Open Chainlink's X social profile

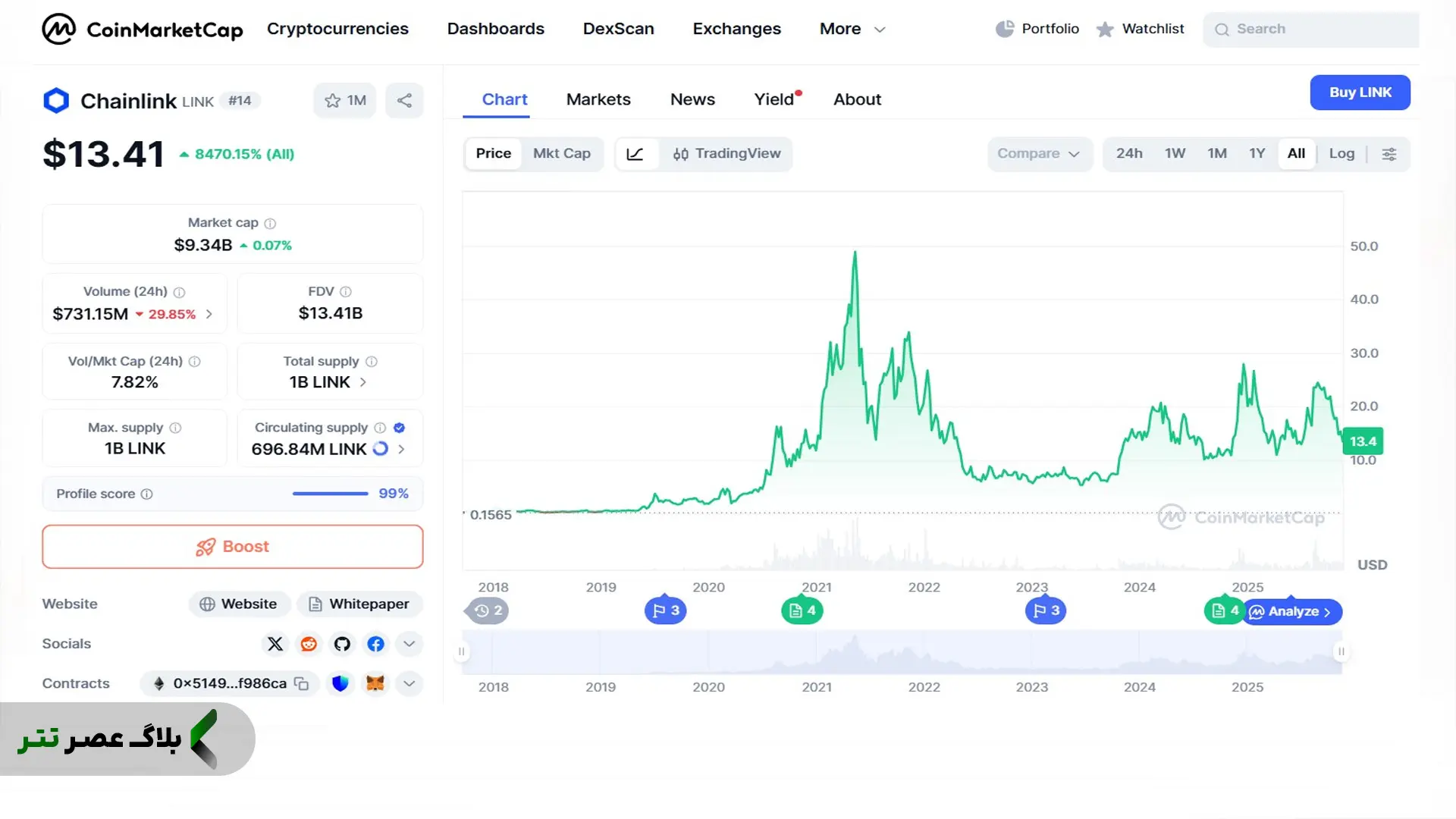pos(275,644)
